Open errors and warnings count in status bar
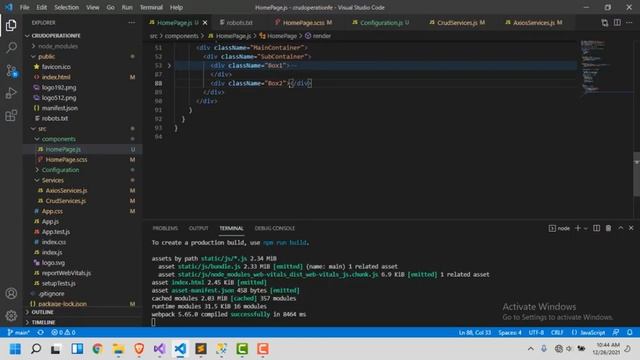 click(x=63, y=333)
